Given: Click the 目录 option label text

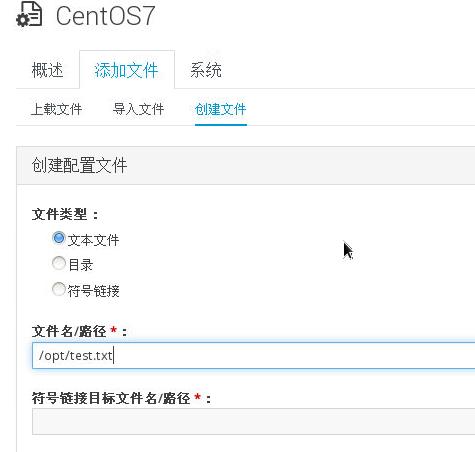Looking at the screenshot, I should coord(81,265).
